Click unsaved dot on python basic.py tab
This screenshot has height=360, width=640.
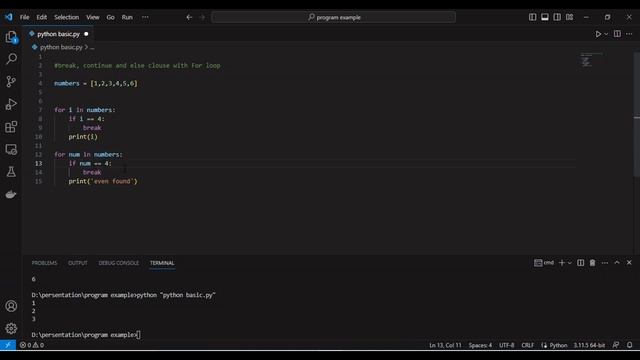tap(86, 34)
